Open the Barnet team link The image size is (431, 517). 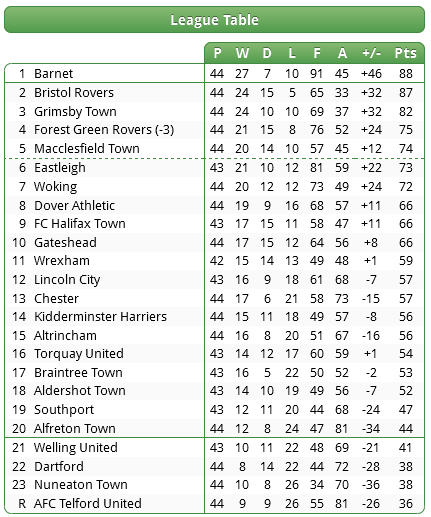click(53, 74)
